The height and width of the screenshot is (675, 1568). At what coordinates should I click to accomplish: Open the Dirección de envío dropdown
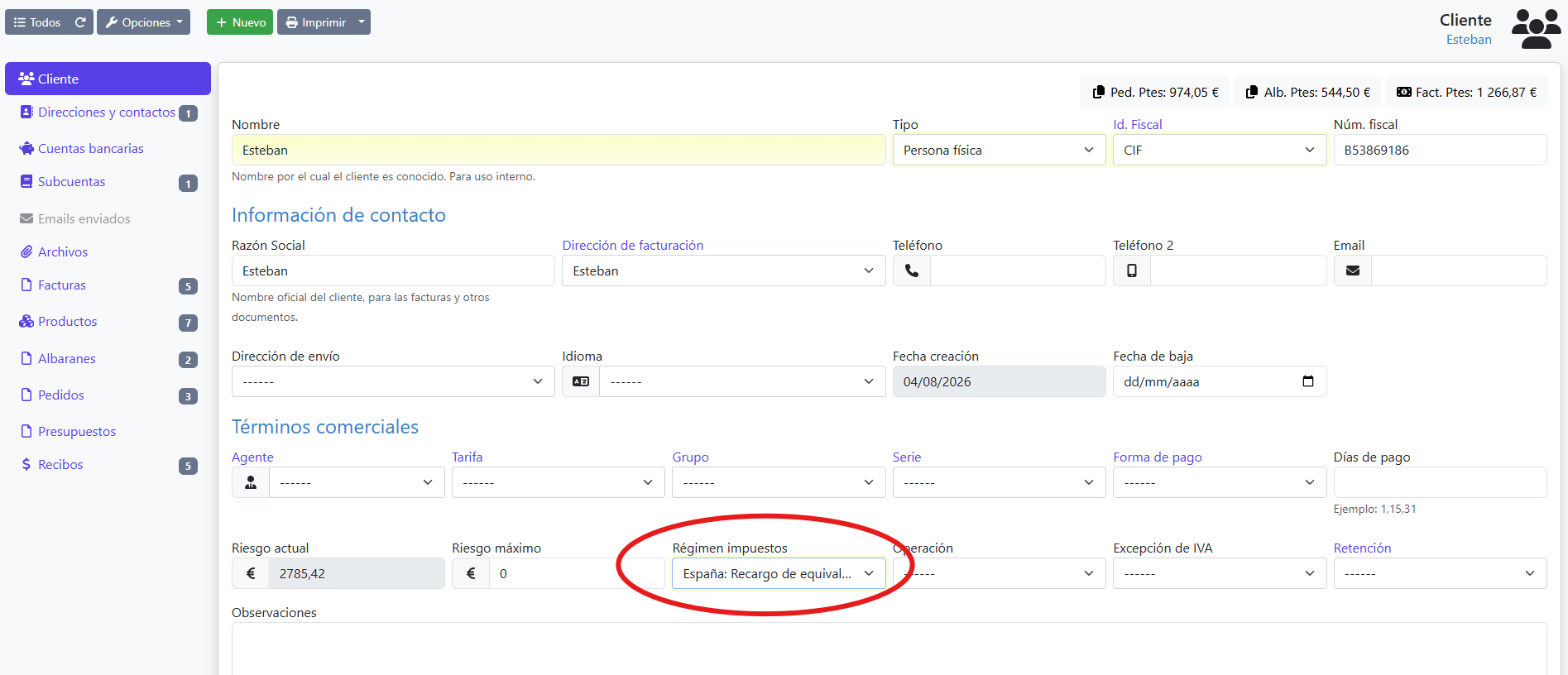point(393,381)
